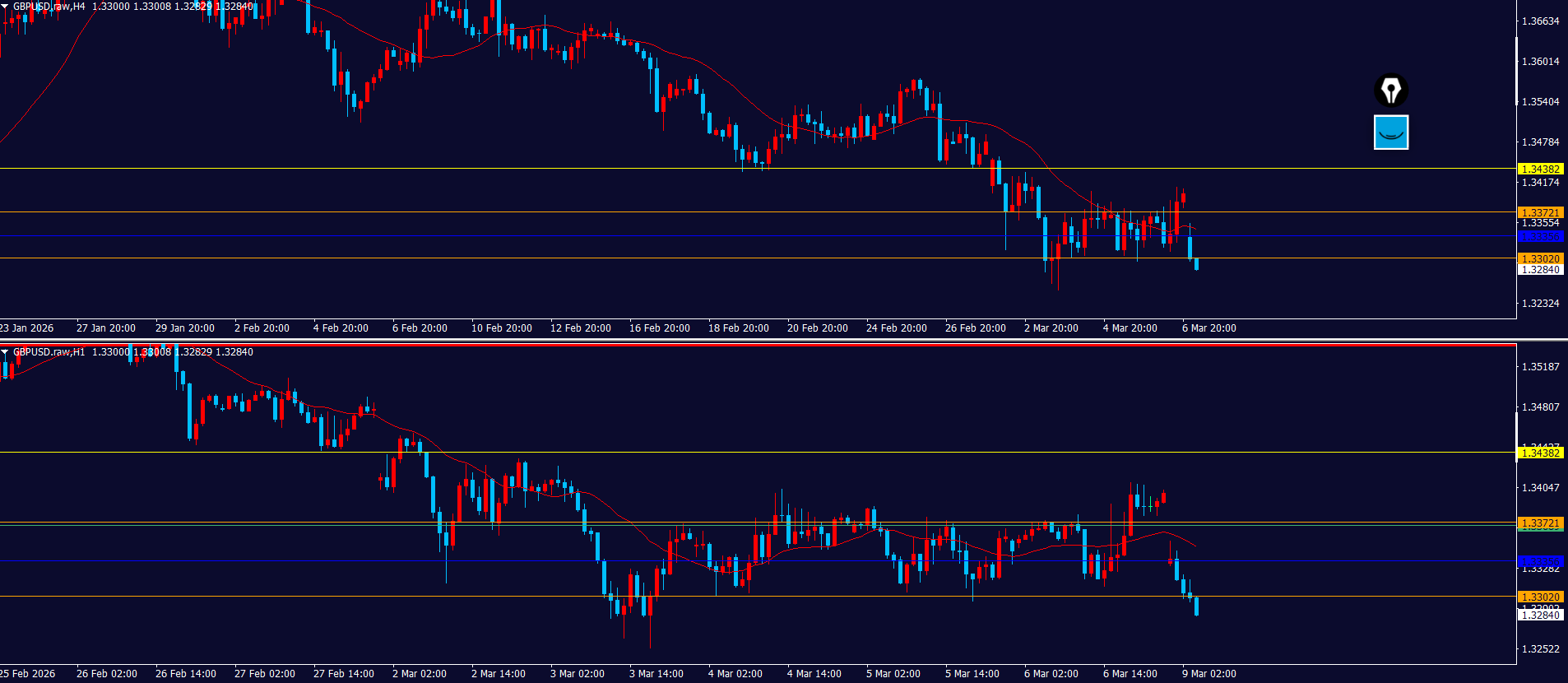Click the 23 Jan 2026 date label
Viewport: 1568px width, 683px height.
coord(27,328)
